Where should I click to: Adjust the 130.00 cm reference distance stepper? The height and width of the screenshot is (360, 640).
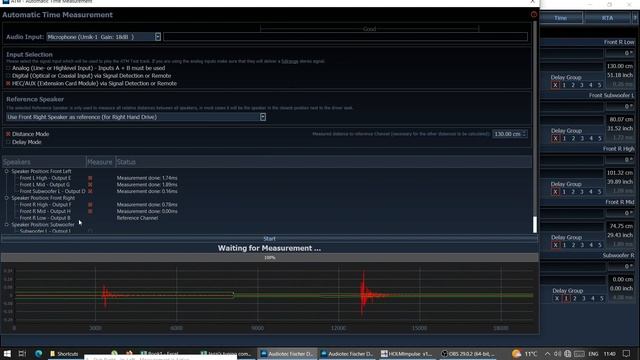pyautogui.click(x=524, y=134)
